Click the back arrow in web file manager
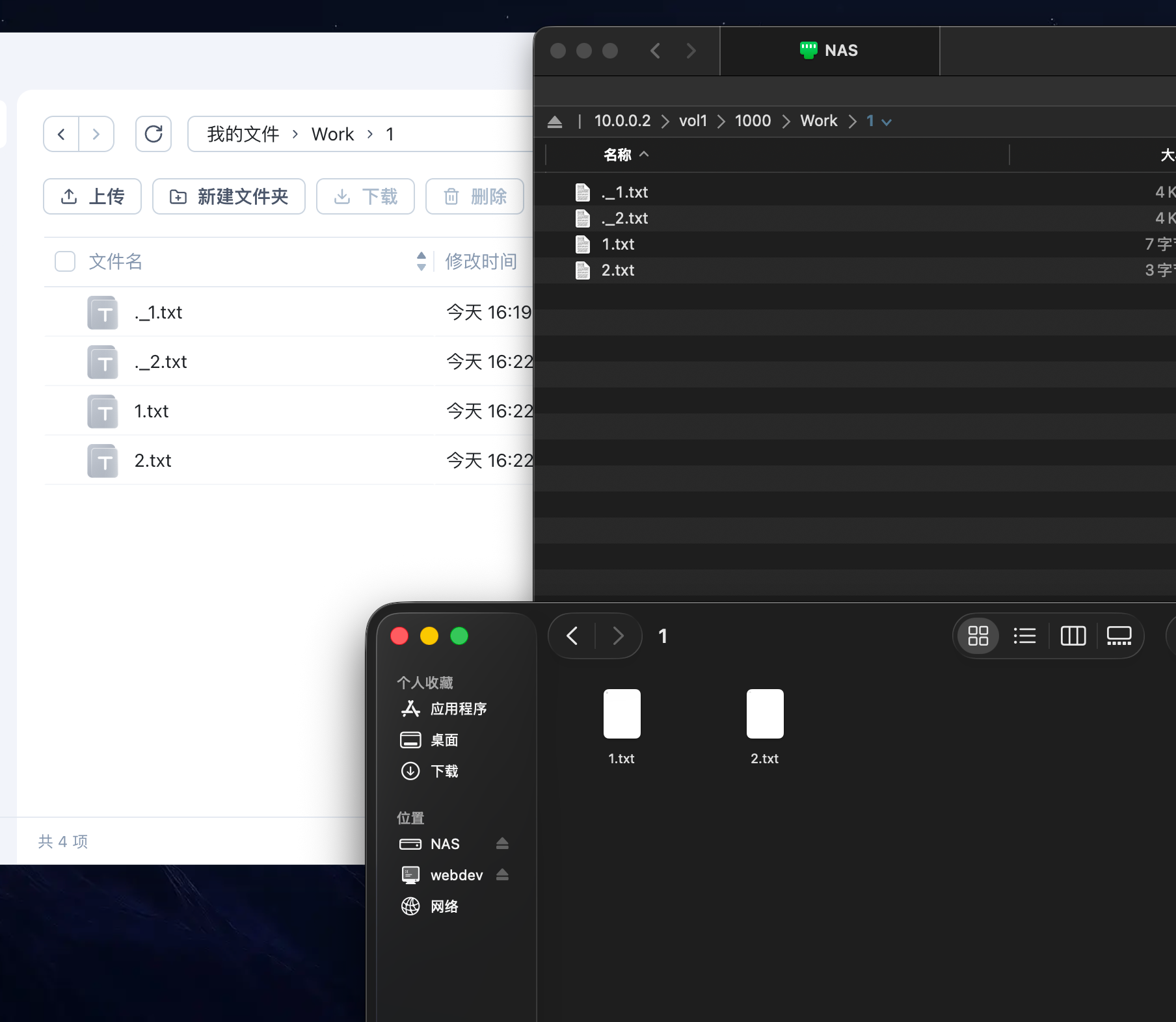Screen dimensions: 1176x1022 [61, 134]
